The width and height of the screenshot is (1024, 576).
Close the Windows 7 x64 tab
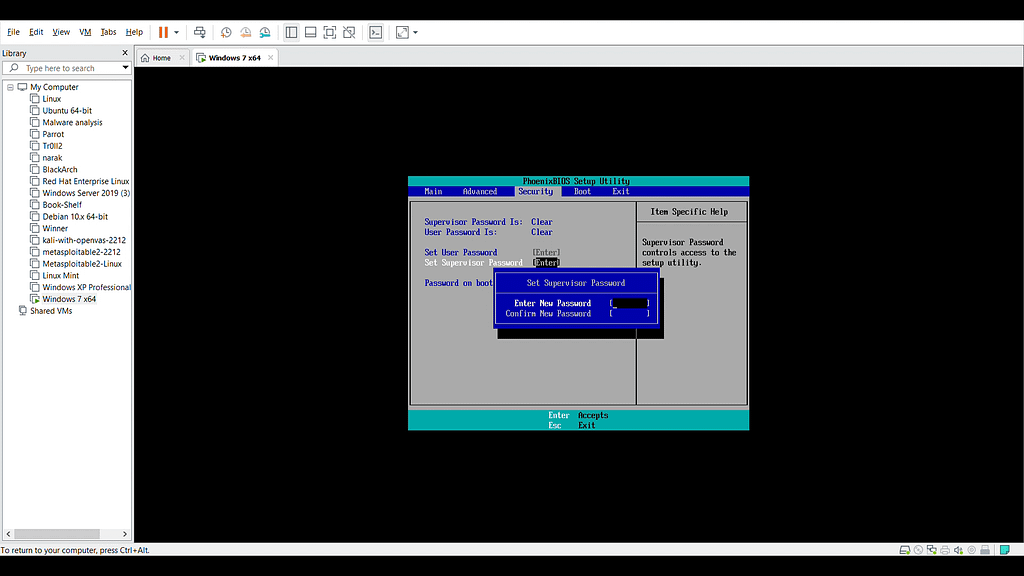point(270,57)
